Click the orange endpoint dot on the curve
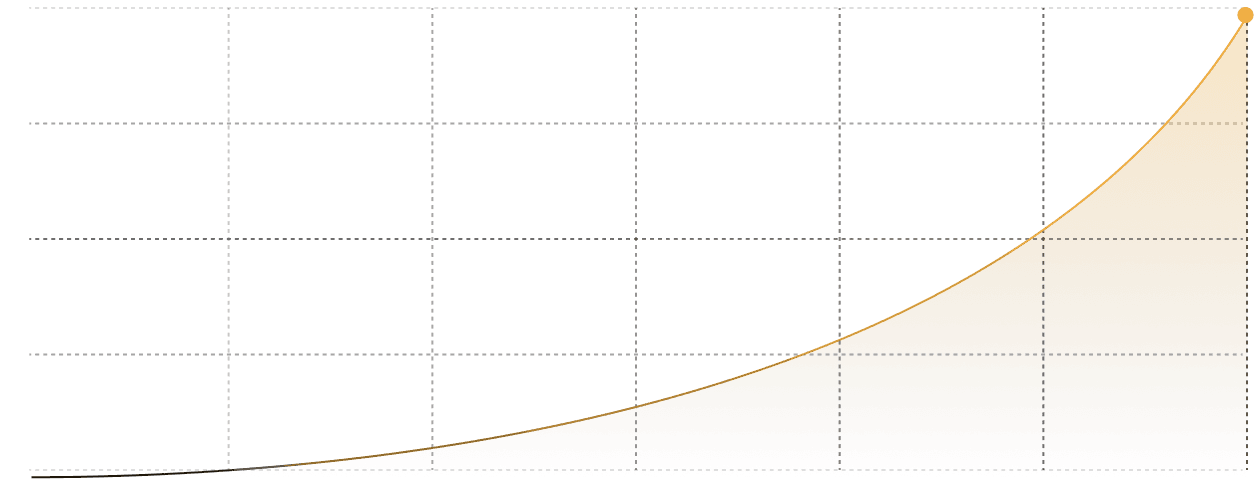The height and width of the screenshot is (479, 1254). [x=1244, y=15]
